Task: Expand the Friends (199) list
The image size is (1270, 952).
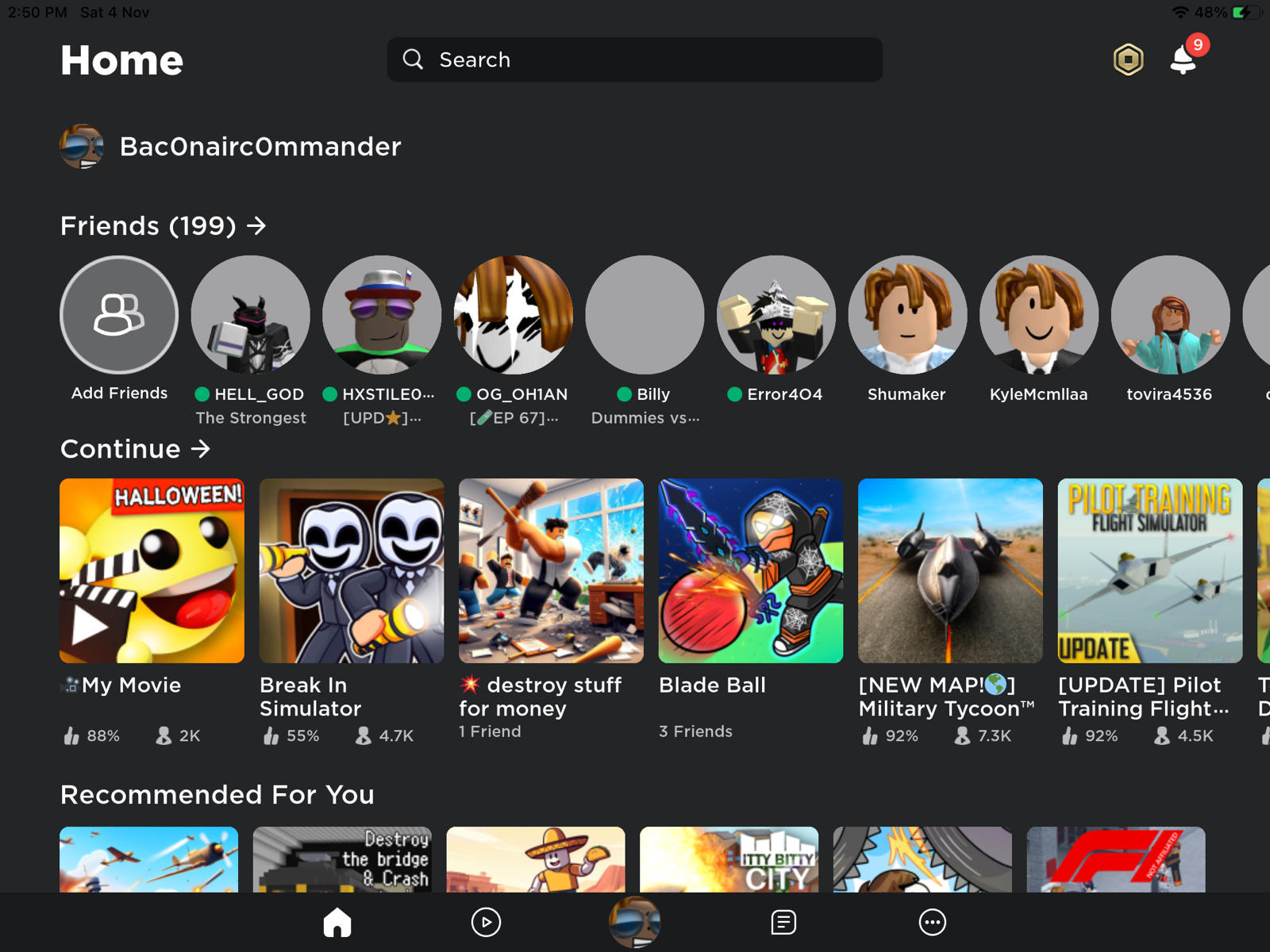Action: point(163,226)
